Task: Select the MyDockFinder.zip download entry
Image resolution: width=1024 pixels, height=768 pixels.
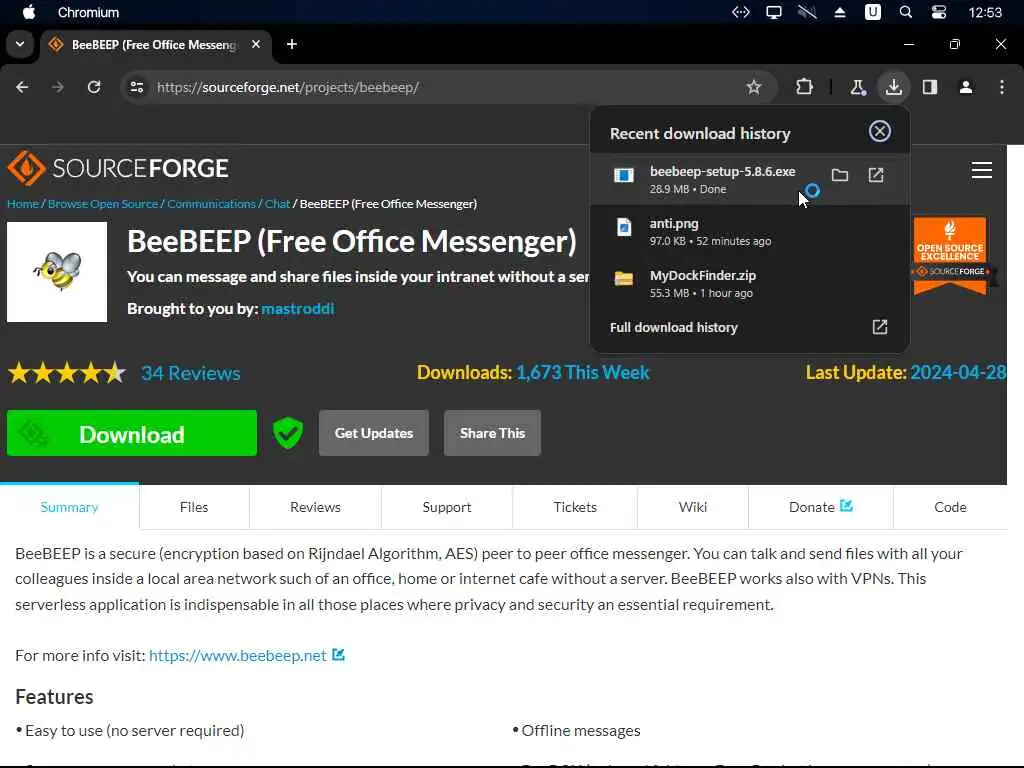Action: (750, 284)
